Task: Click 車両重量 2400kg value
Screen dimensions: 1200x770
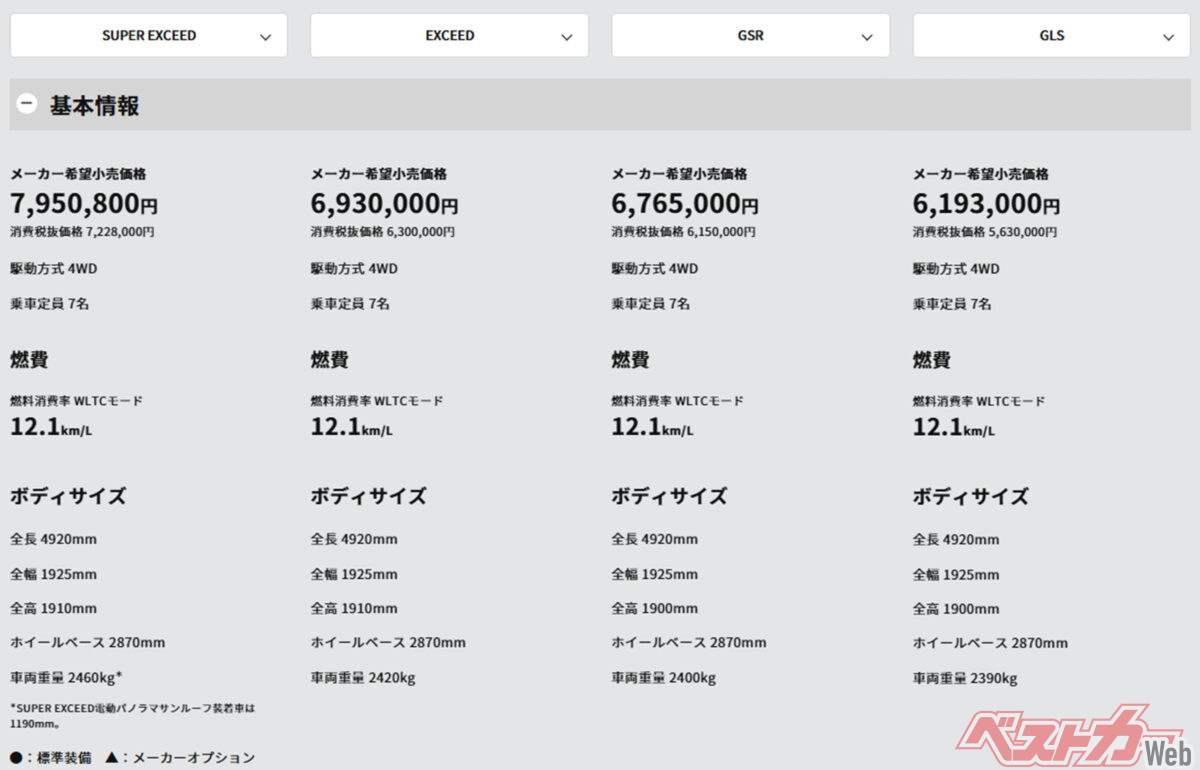Action: 664,677
